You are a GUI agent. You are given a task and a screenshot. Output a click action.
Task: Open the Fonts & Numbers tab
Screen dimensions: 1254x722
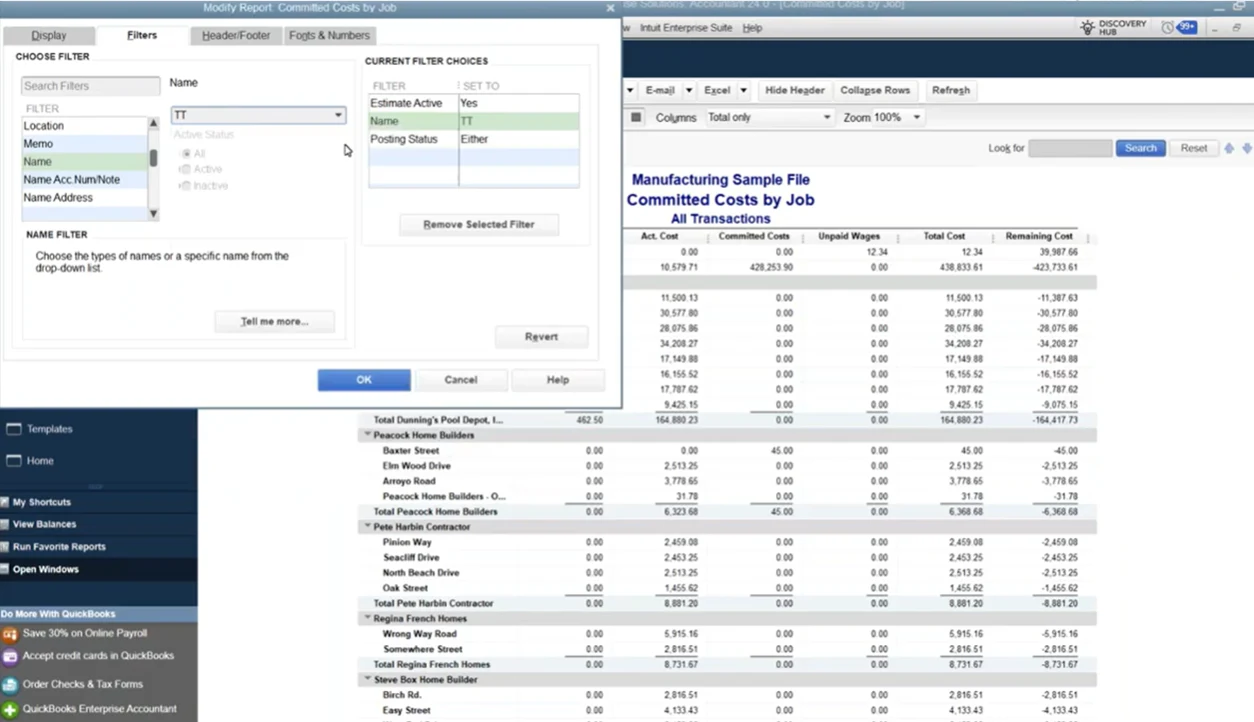(329, 35)
